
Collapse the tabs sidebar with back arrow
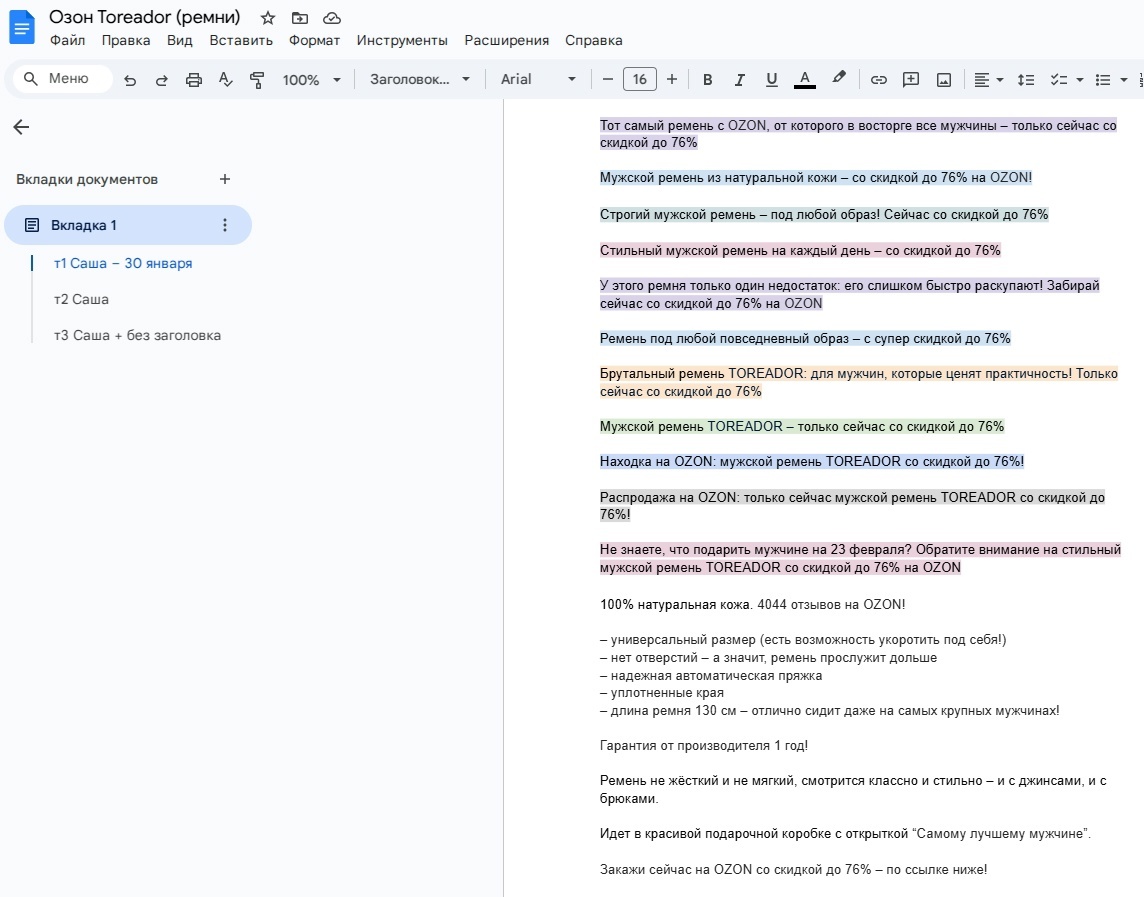[21, 127]
